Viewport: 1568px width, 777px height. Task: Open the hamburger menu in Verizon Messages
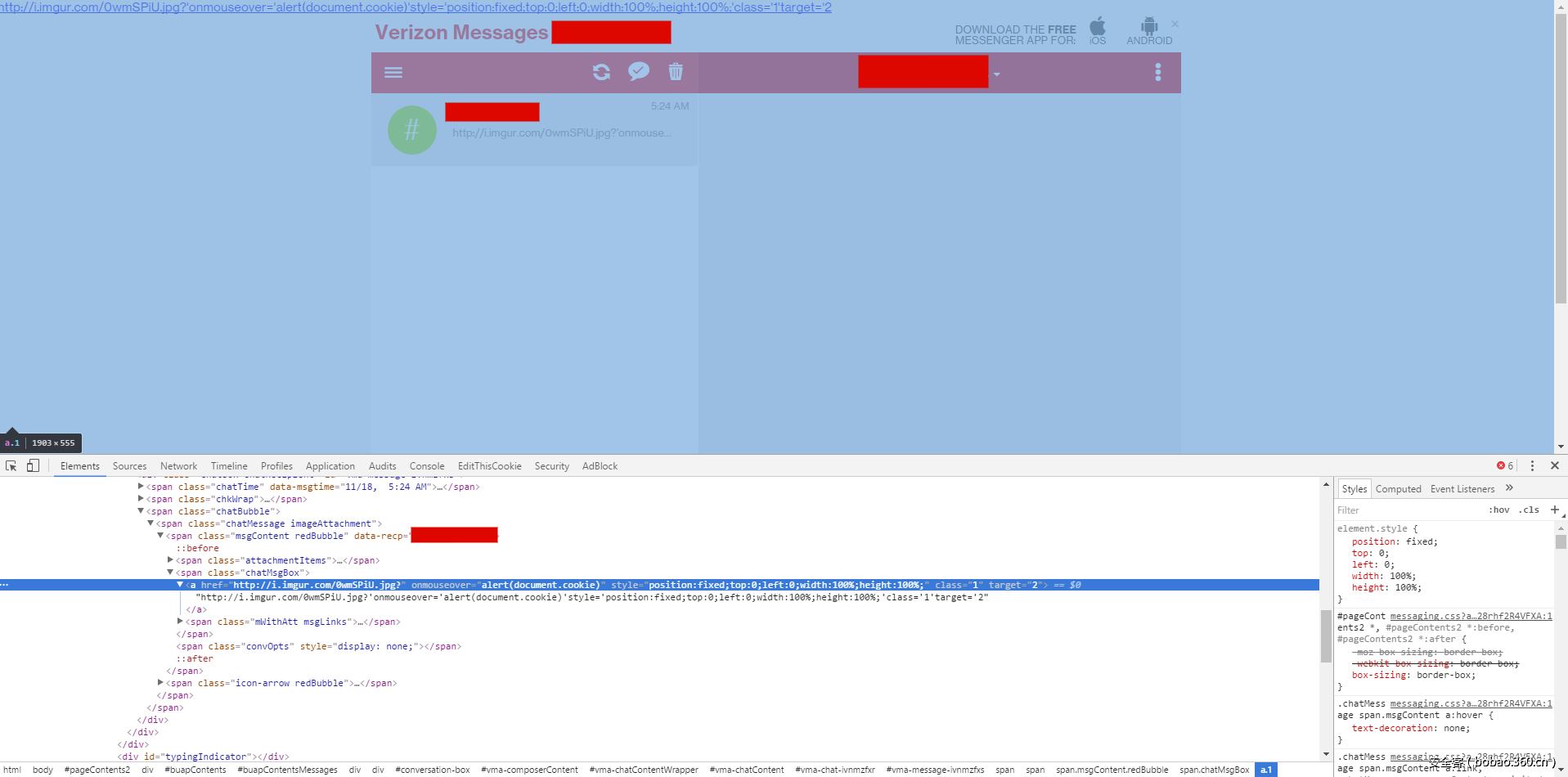[393, 72]
